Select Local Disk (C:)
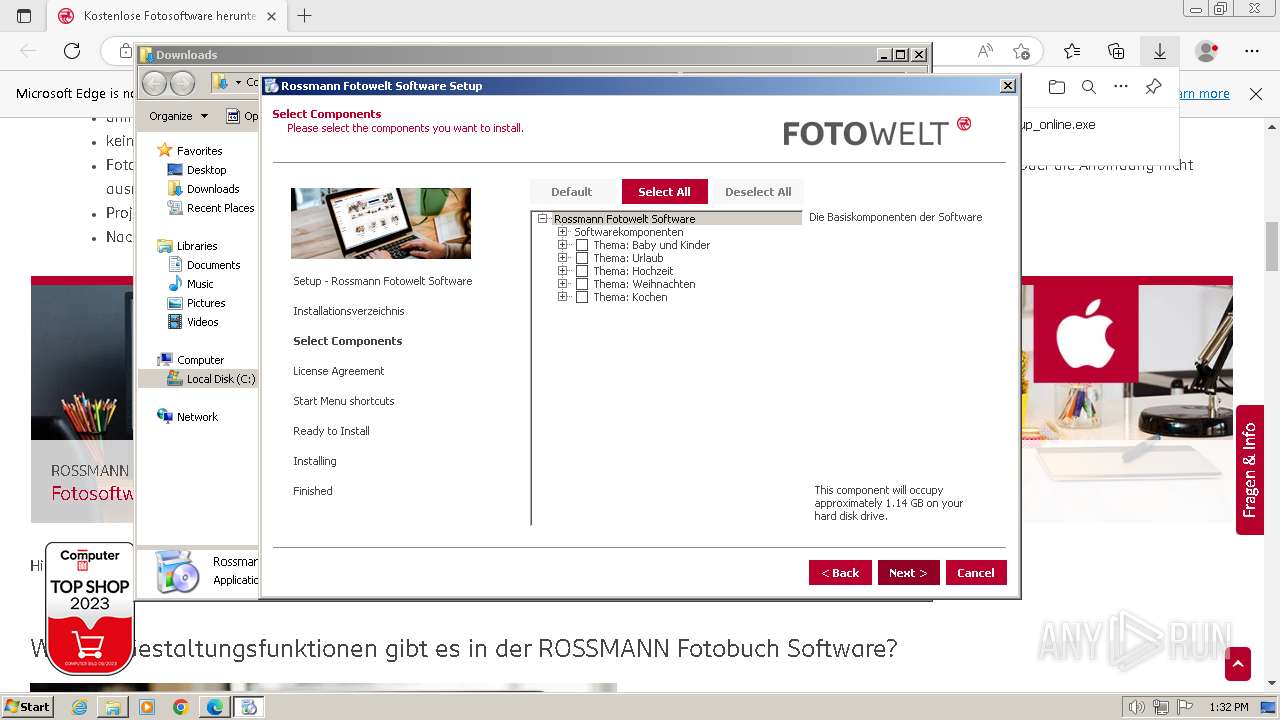Viewport: 1280px width, 720px height. (220, 379)
